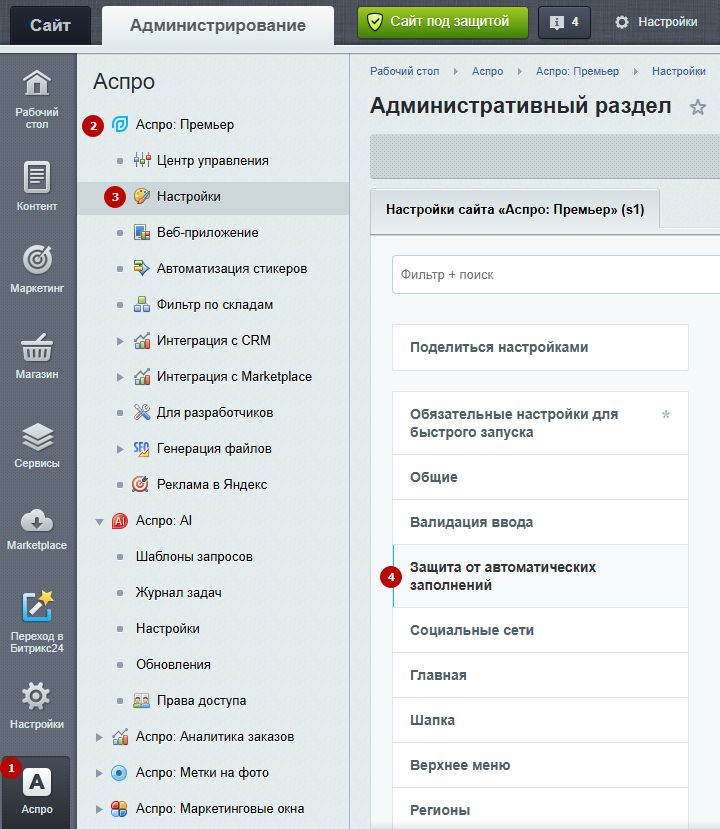Open Настройки gear section in sidebar
The image size is (720, 829).
[x=36, y=705]
